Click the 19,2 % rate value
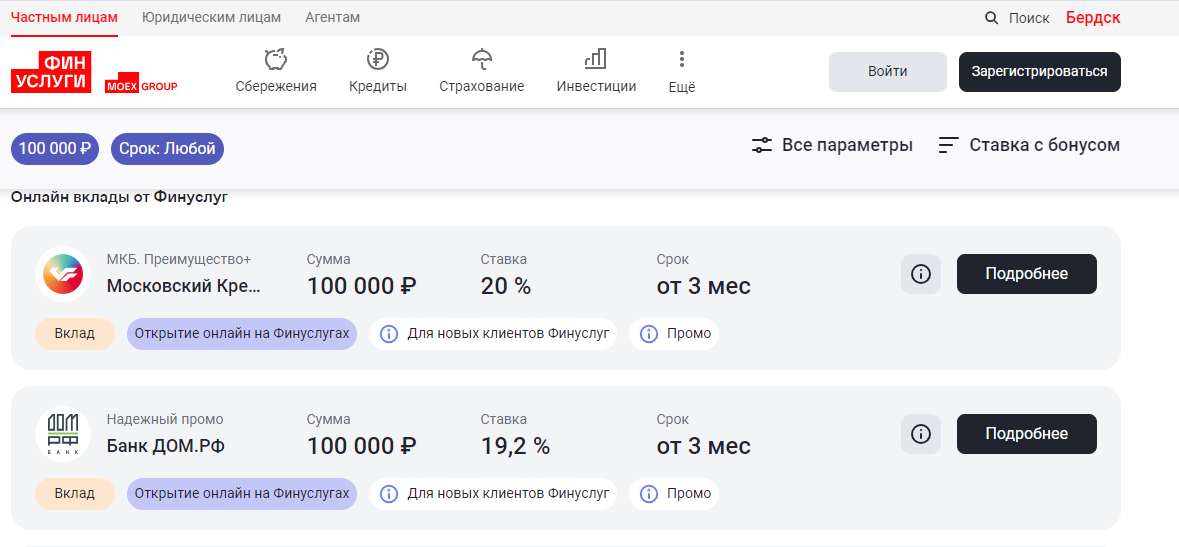Screen dimensions: 1179x547 516,446
